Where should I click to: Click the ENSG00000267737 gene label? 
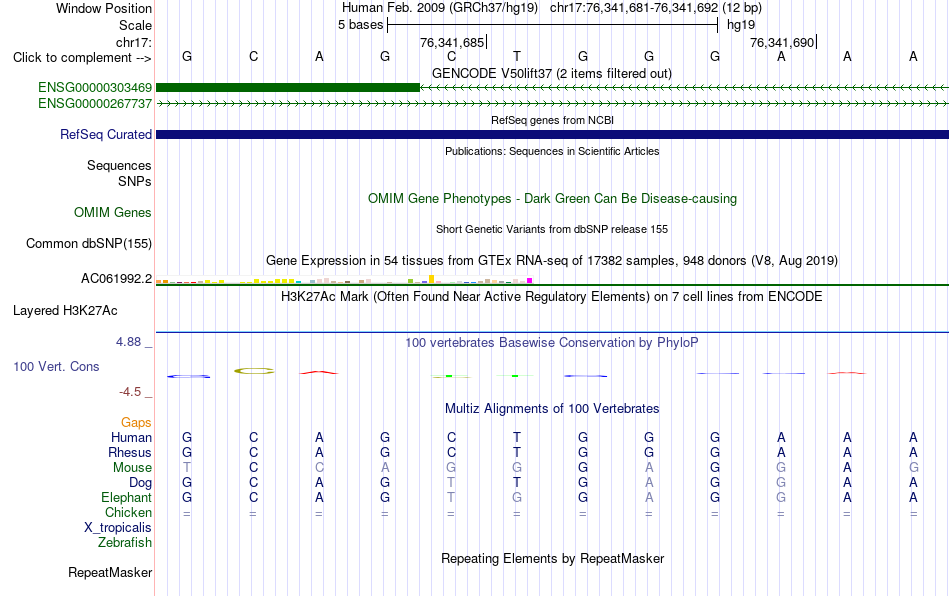pos(95,104)
